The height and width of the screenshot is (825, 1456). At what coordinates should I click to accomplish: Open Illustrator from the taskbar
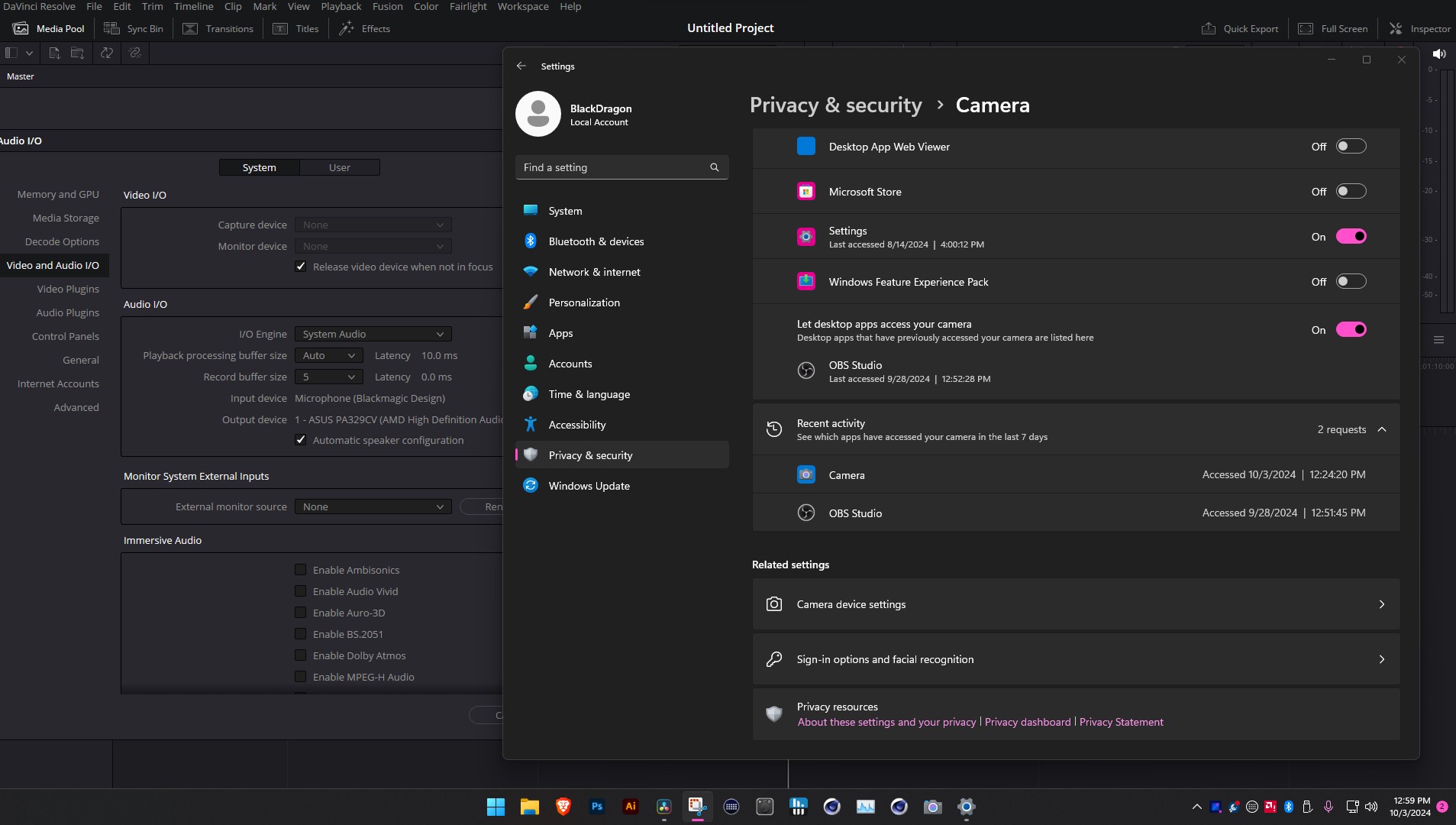(x=631, y=807)
